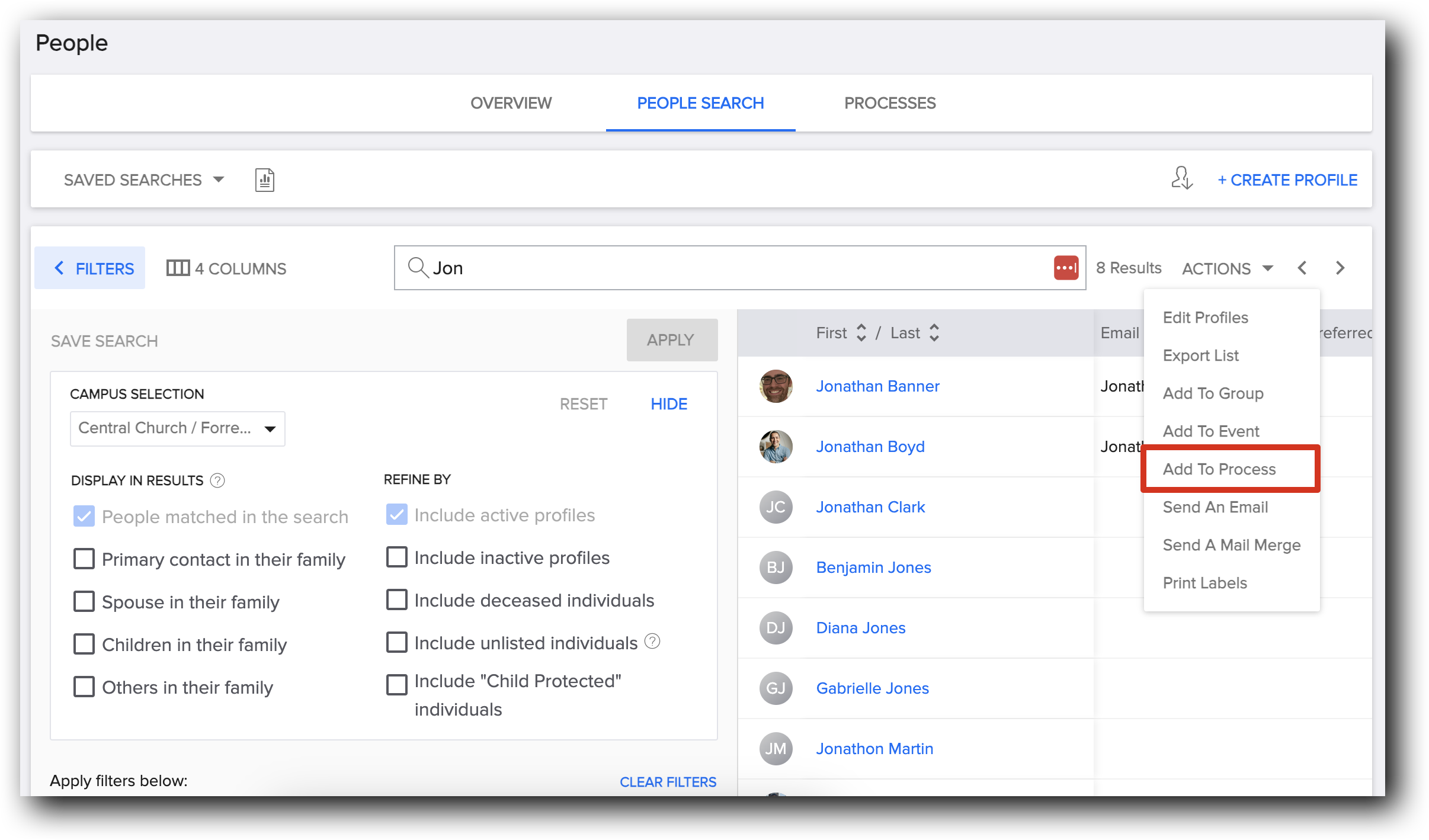This screenshot has height=840, width=1429.
Task: Click the export report icon beside Saved Searches
Action: 264,179
